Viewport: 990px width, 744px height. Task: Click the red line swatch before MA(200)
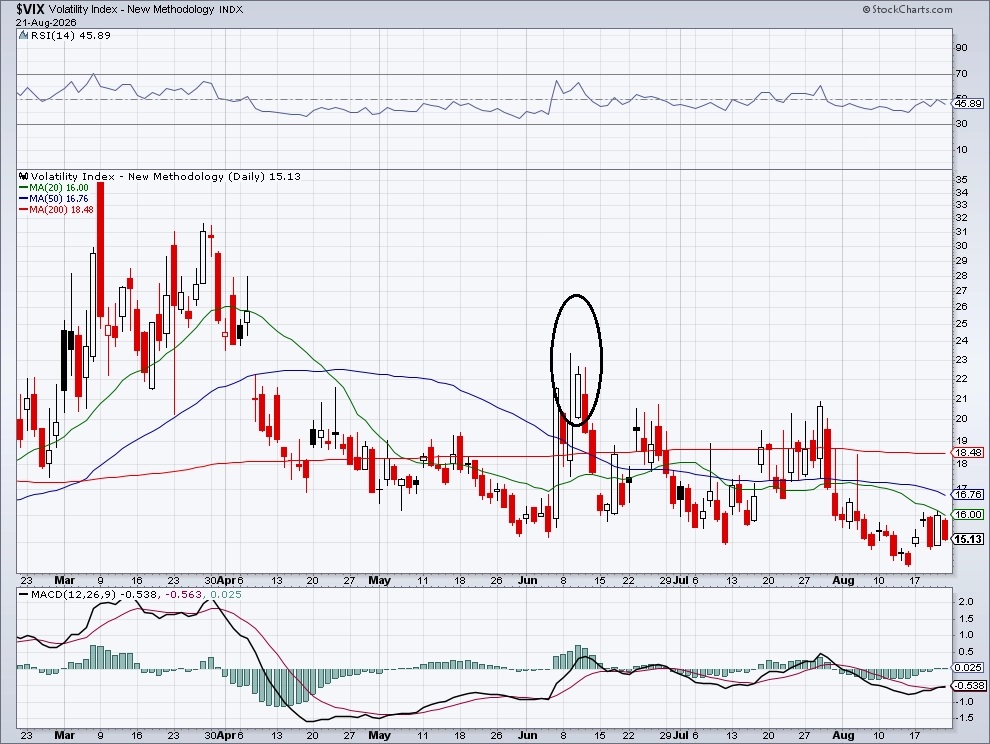click(23, 209)
